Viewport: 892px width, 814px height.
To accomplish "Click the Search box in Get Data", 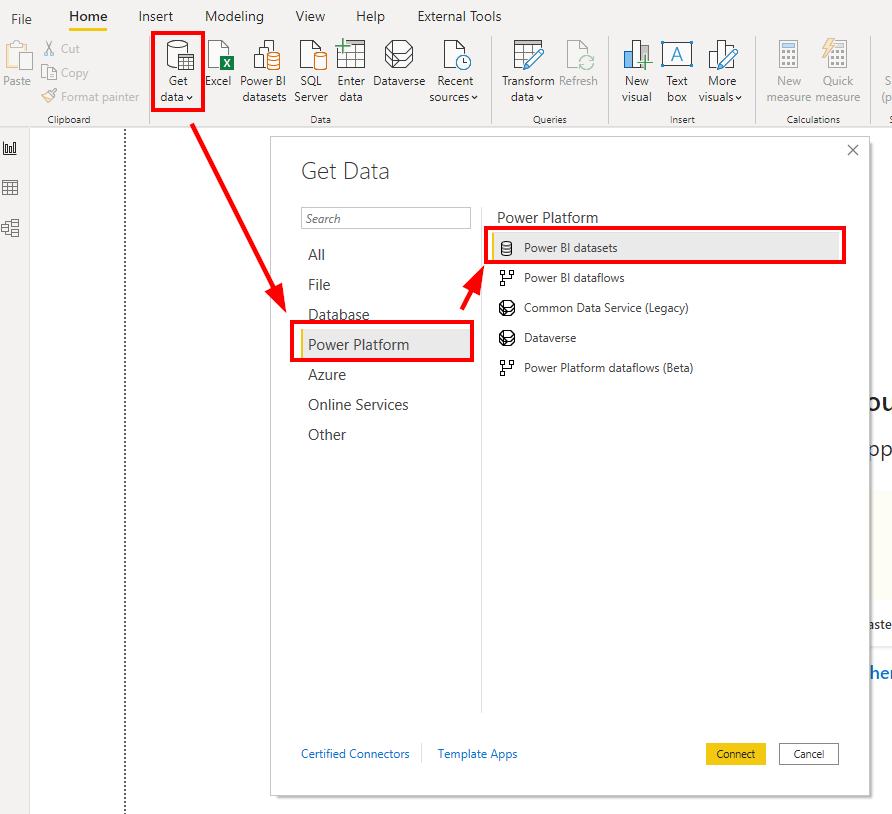I will pyautogui.click(x=386, y=218).
